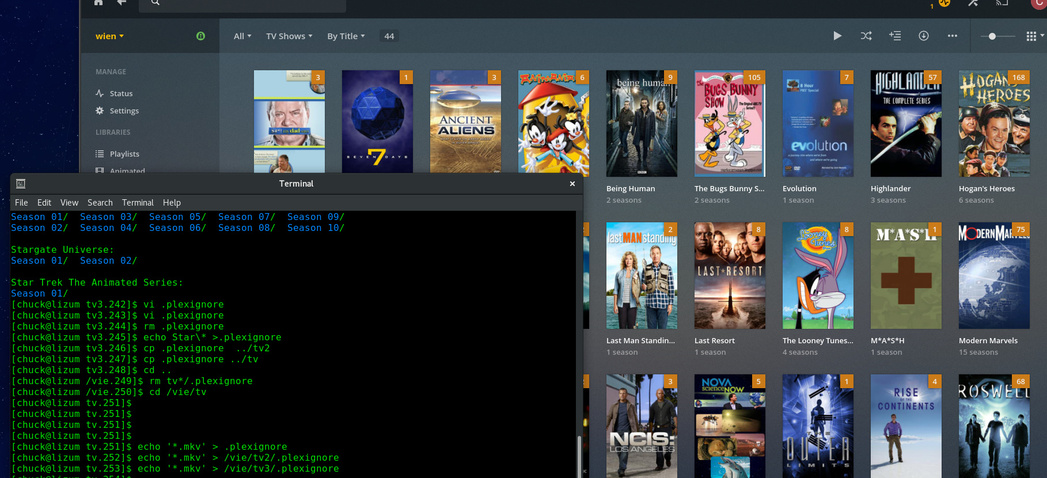Open The Looney Tunes poster
1047x478 pixels.
coord(818,276)
